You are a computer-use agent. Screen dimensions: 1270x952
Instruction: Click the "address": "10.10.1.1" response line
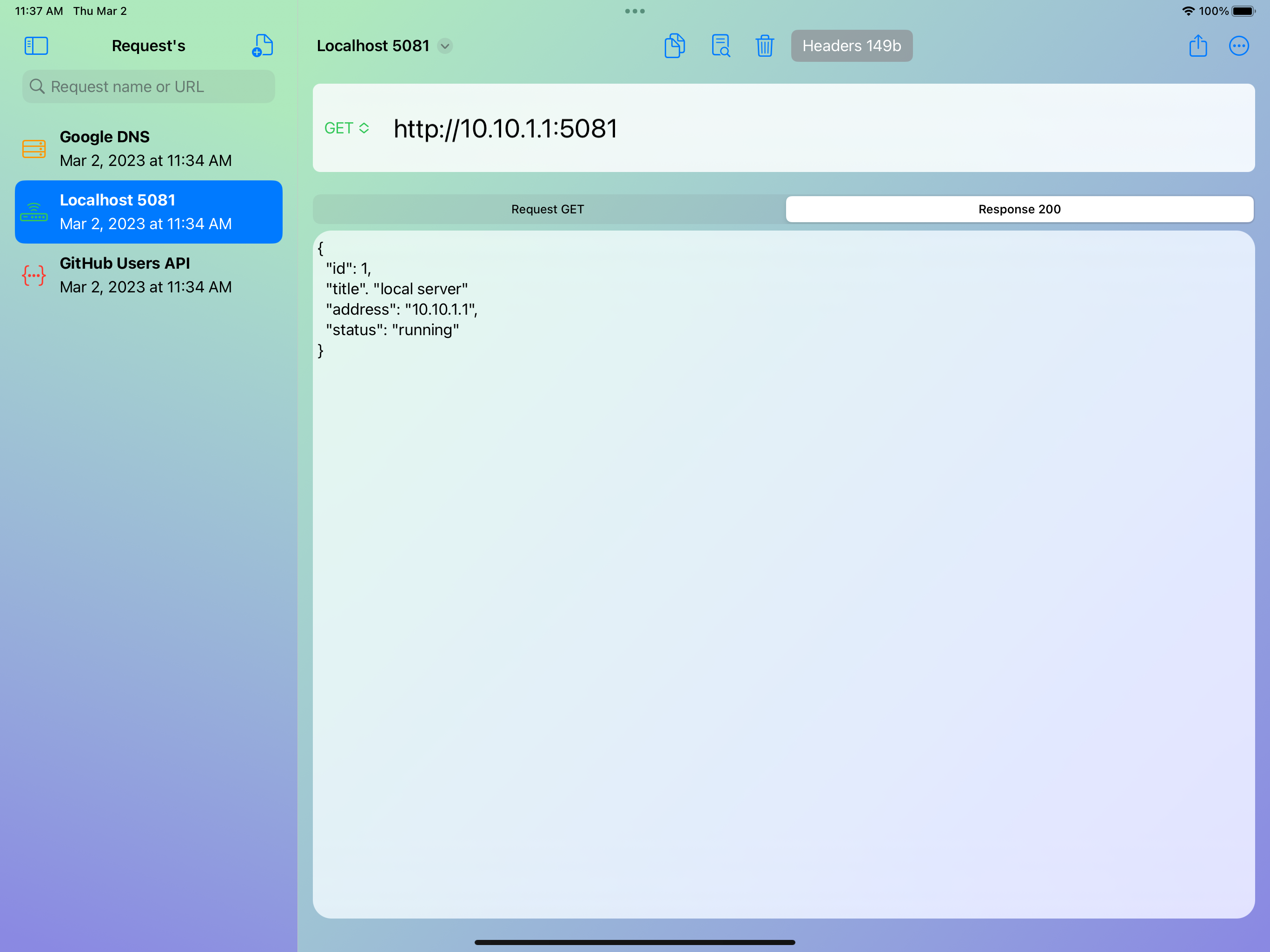(402, 310)
